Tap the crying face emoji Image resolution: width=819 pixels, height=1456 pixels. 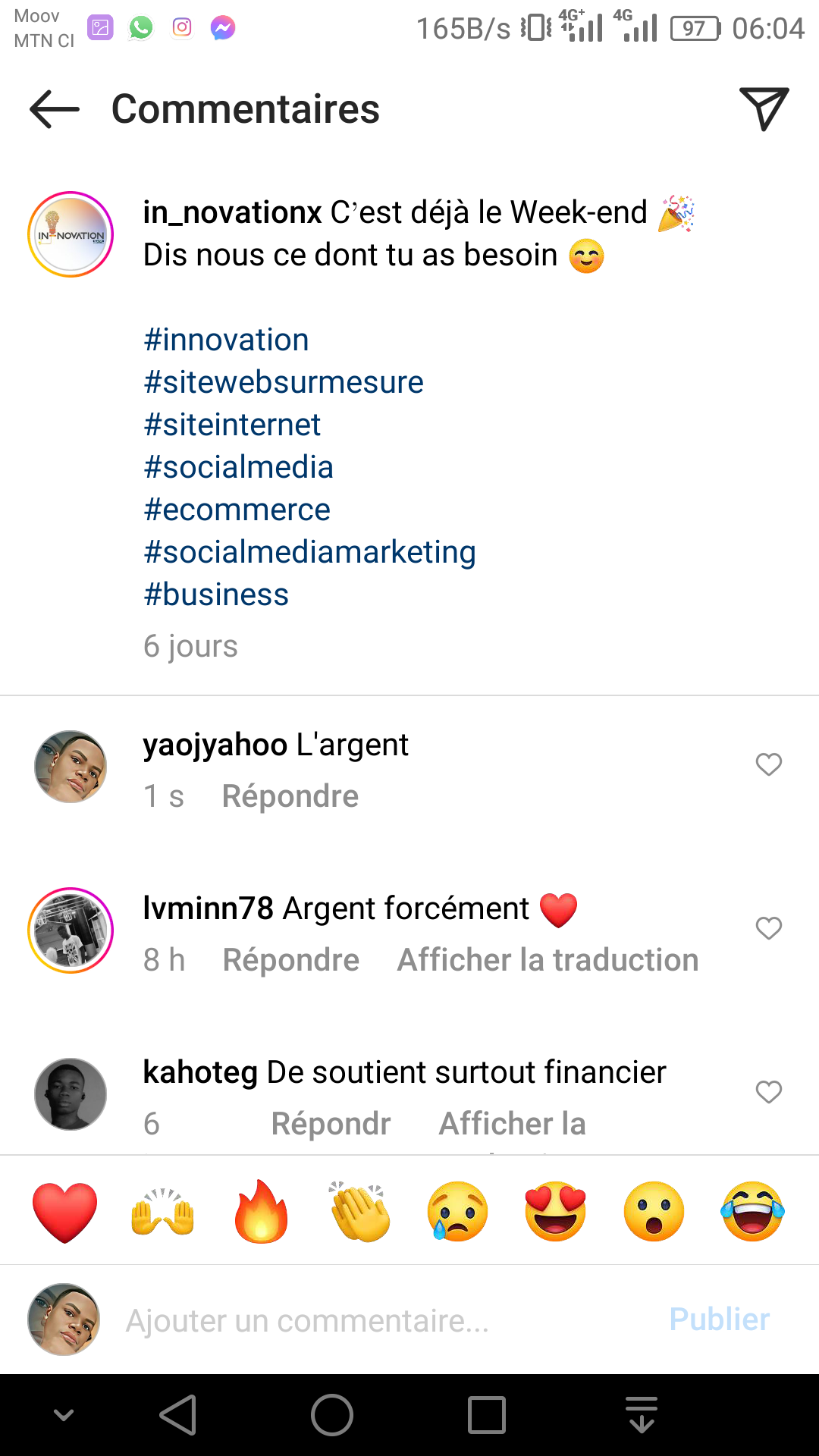[x=457, y=1211]
